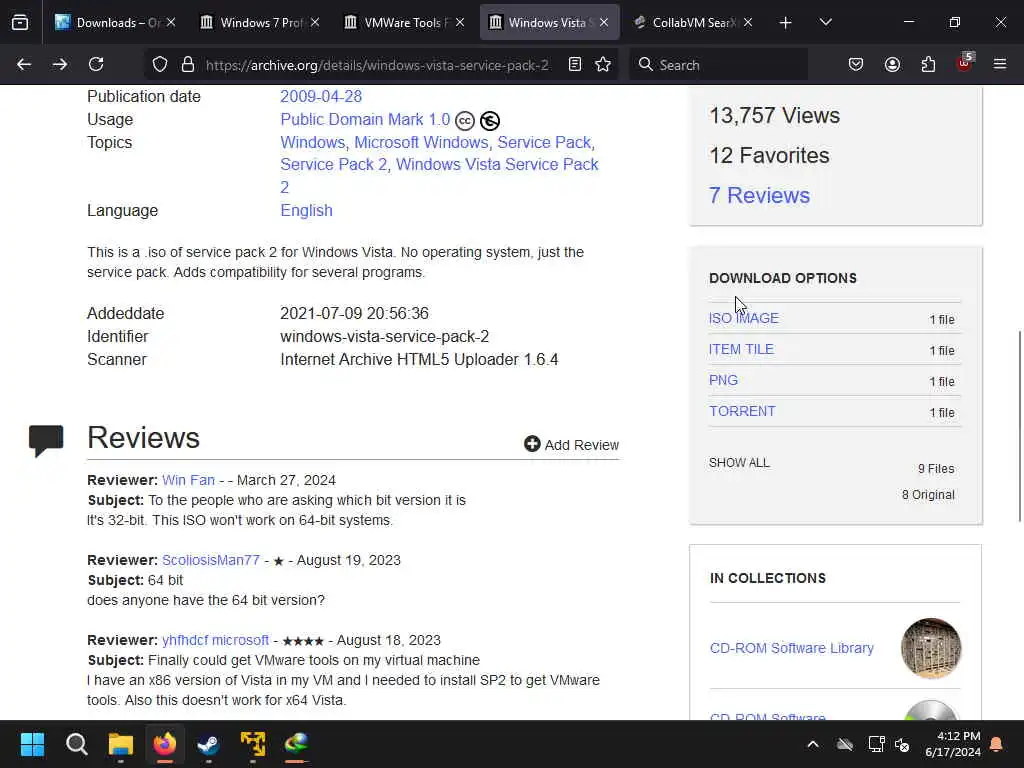Open the CD-ROM Software Library collection
Screen dimensions: 1024x768
(792, 648)
